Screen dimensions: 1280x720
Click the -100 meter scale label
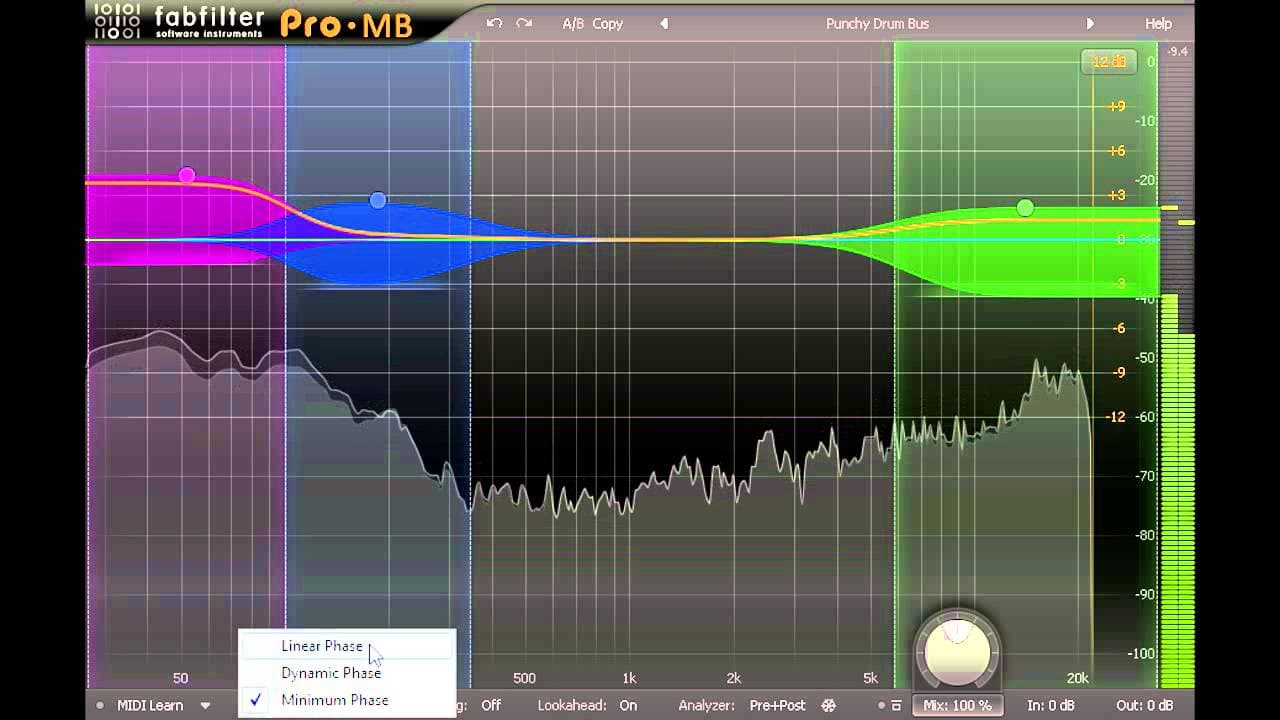pyautogui.click(x=1141, y=653)
